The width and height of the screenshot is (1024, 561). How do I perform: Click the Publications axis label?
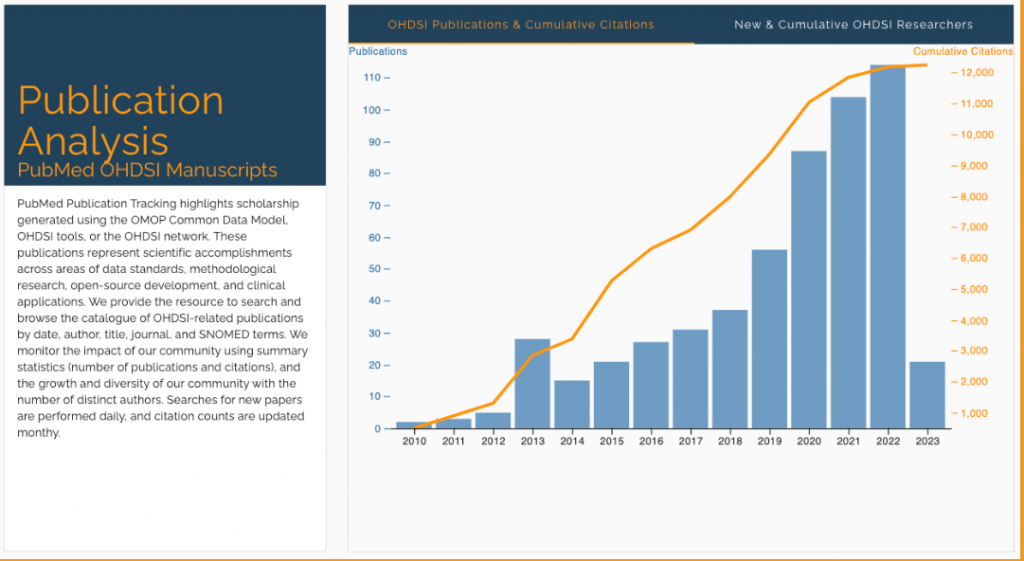(x=378, y=51)
